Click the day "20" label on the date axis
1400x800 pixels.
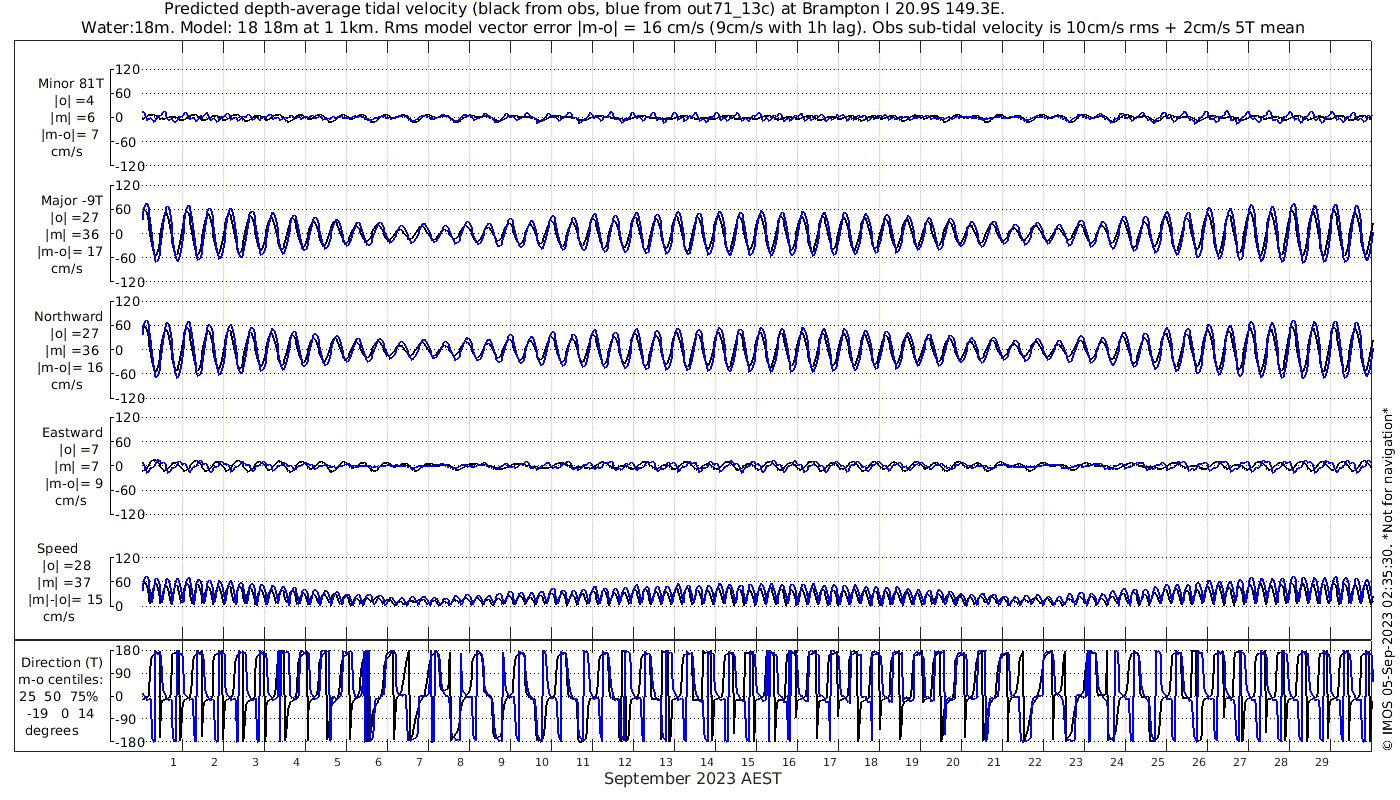click(x=953, y=762)
